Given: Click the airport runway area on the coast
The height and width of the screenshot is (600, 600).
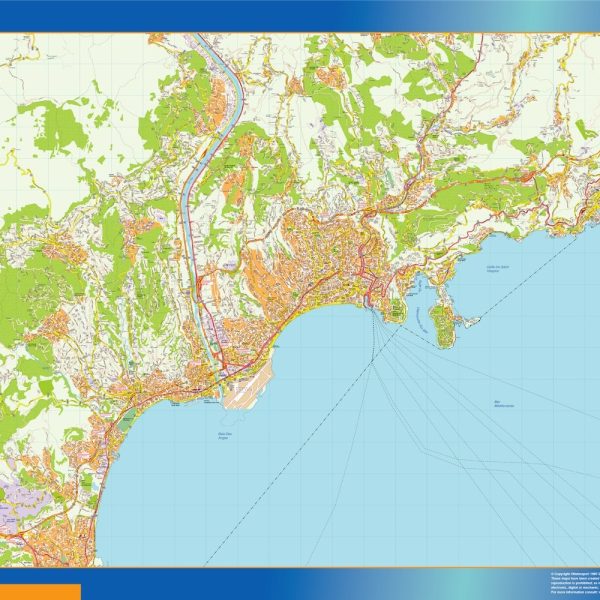Looking at the screenshot, I should pyautogui.click(x=248, y=385).
